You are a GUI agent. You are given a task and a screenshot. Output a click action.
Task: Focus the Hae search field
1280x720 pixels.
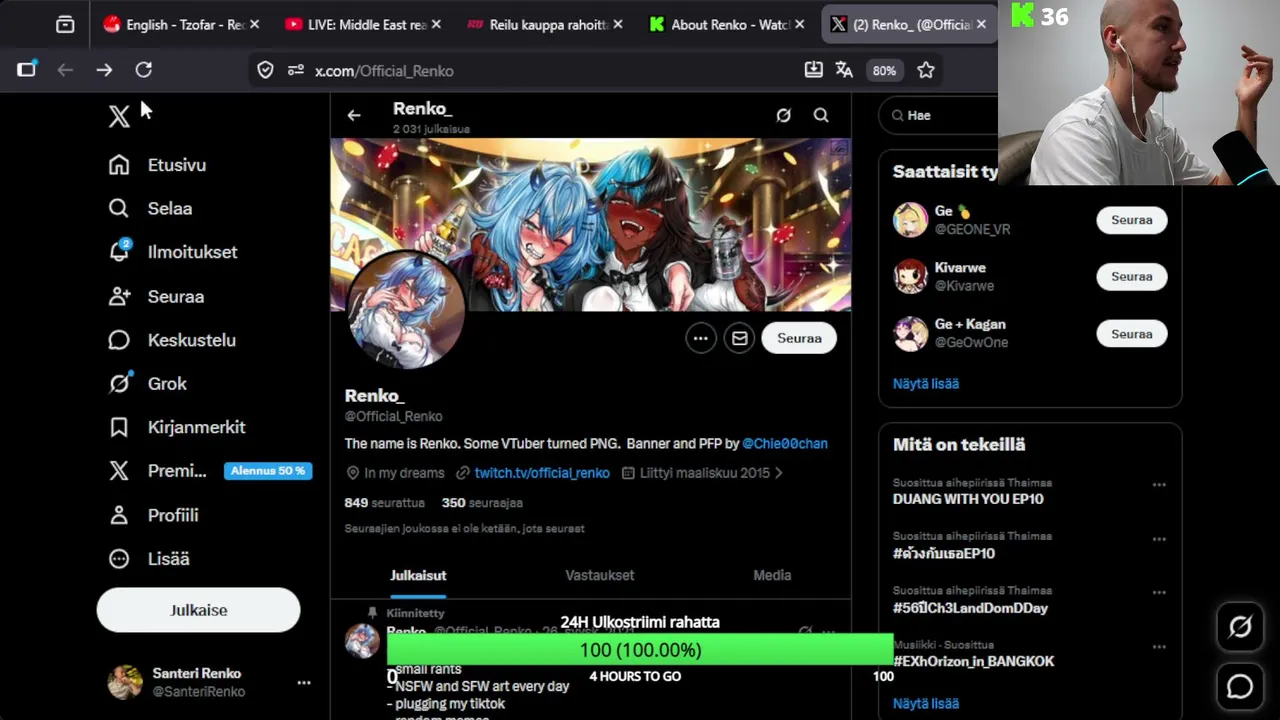940,115
